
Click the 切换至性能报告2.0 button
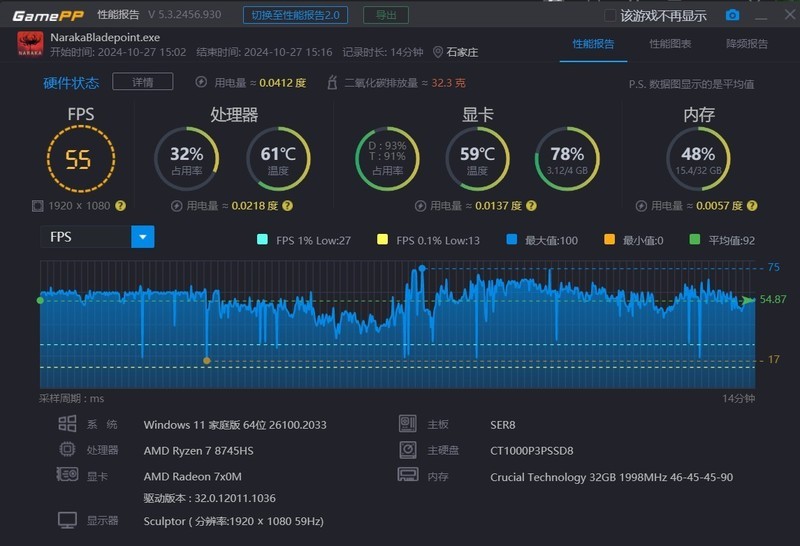click(x=295, y=15)
